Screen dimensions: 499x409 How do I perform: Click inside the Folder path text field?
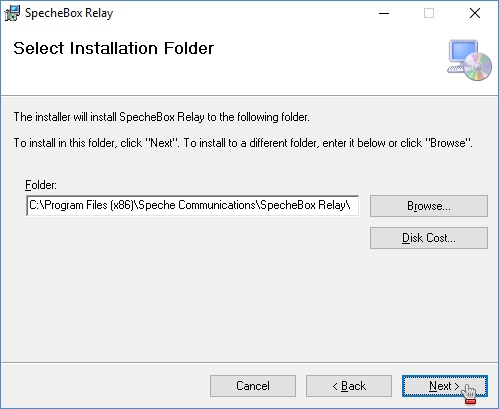tap(193, 206)
